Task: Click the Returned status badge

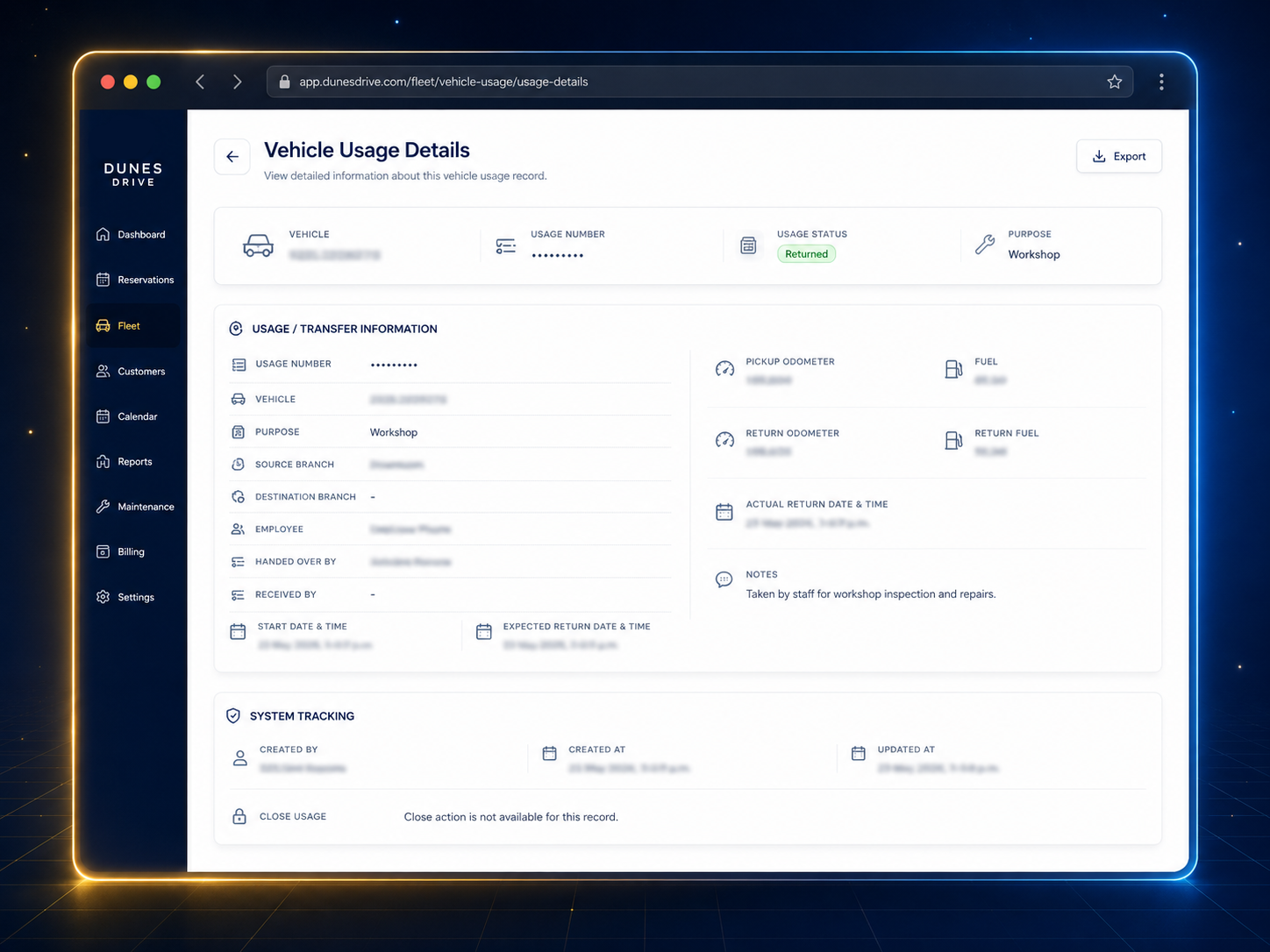Action: point(806,254)
